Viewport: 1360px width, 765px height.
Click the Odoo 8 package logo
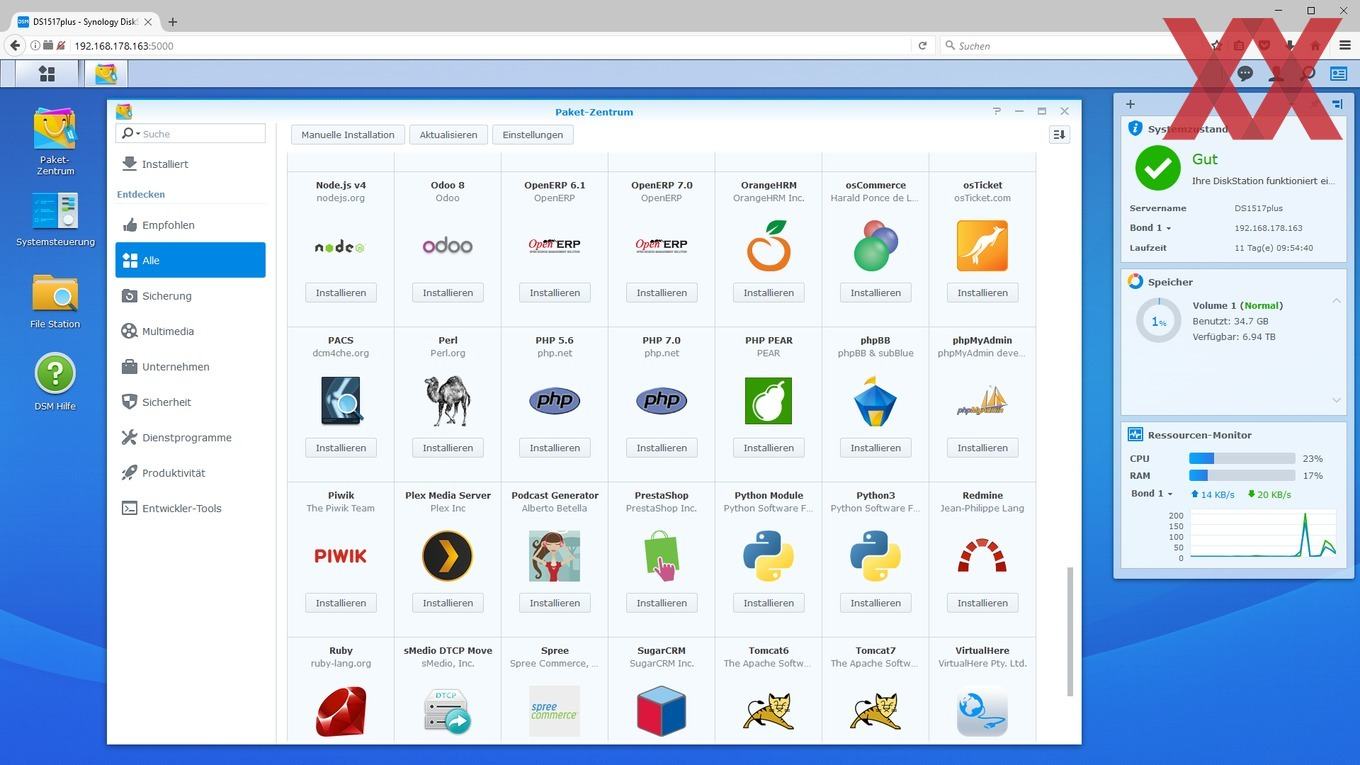(448, 246)
